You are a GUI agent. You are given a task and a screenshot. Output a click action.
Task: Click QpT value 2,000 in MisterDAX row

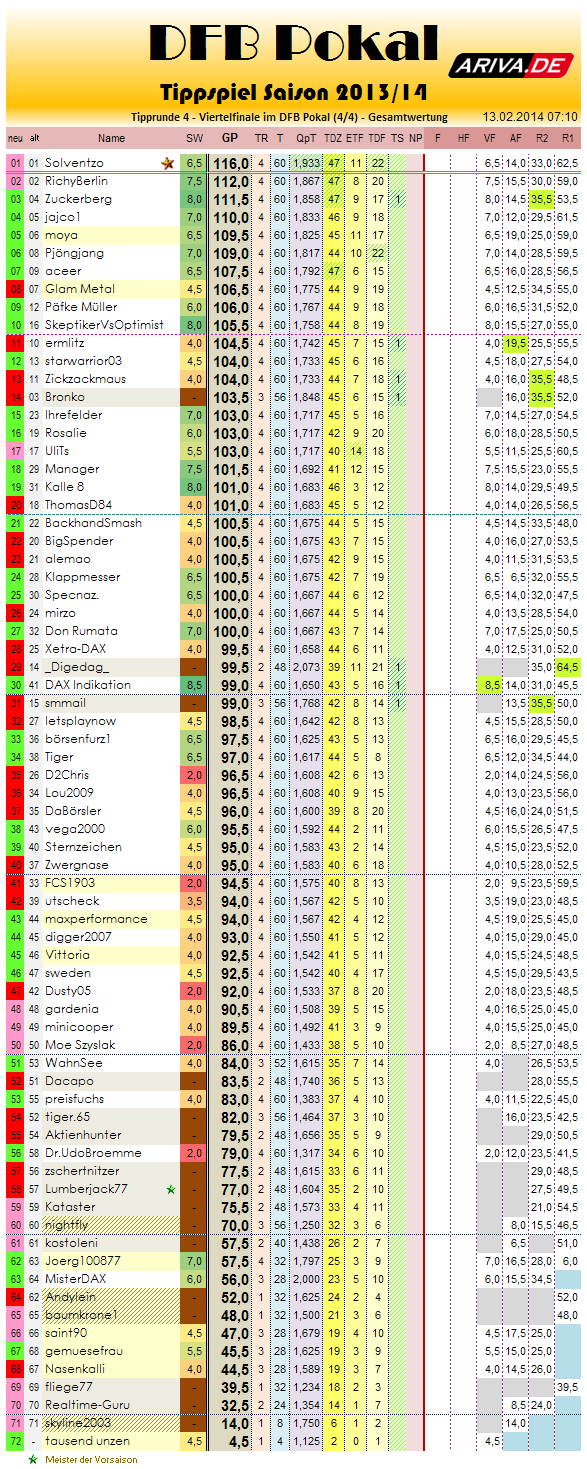pyautogui.click(x=308, y=1279)
